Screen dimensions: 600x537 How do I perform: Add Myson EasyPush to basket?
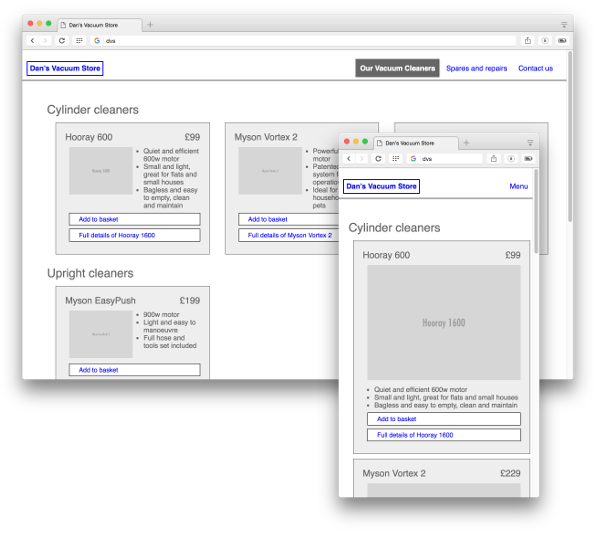[x=134, y=370]
